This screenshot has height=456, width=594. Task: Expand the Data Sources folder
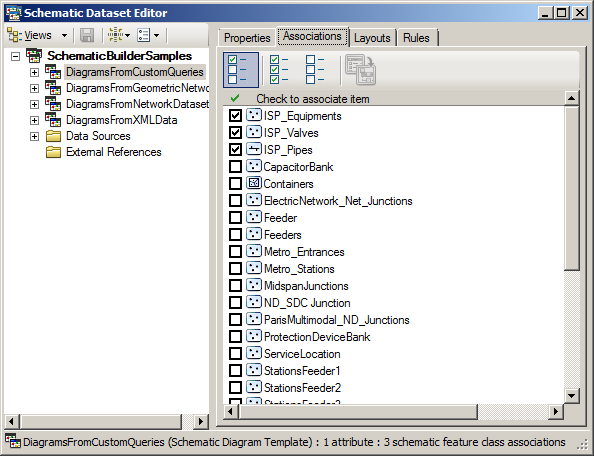pos(34,136)
